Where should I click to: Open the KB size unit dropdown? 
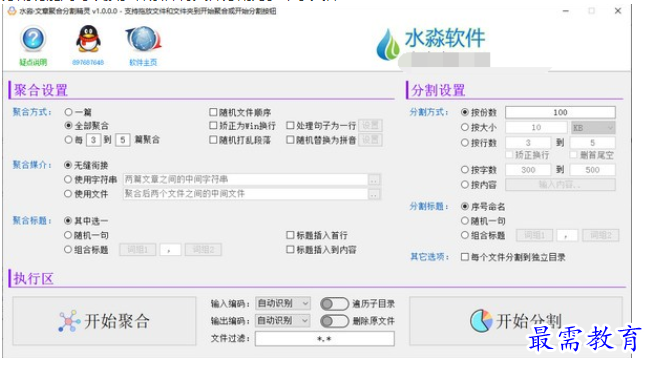[x=593, y=128]
